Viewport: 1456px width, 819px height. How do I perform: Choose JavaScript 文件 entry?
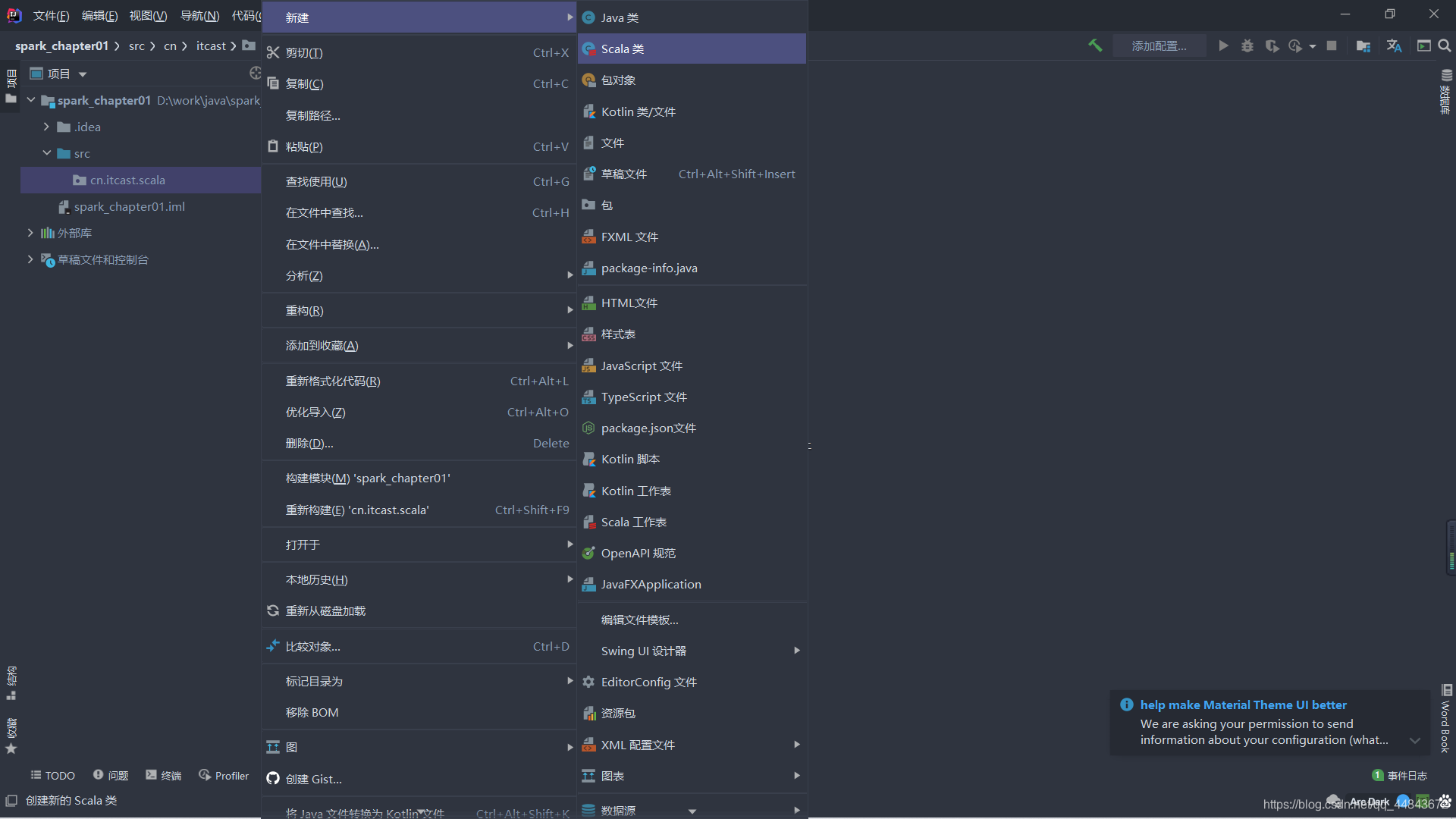pyautogui.click(x=692, y=366)
